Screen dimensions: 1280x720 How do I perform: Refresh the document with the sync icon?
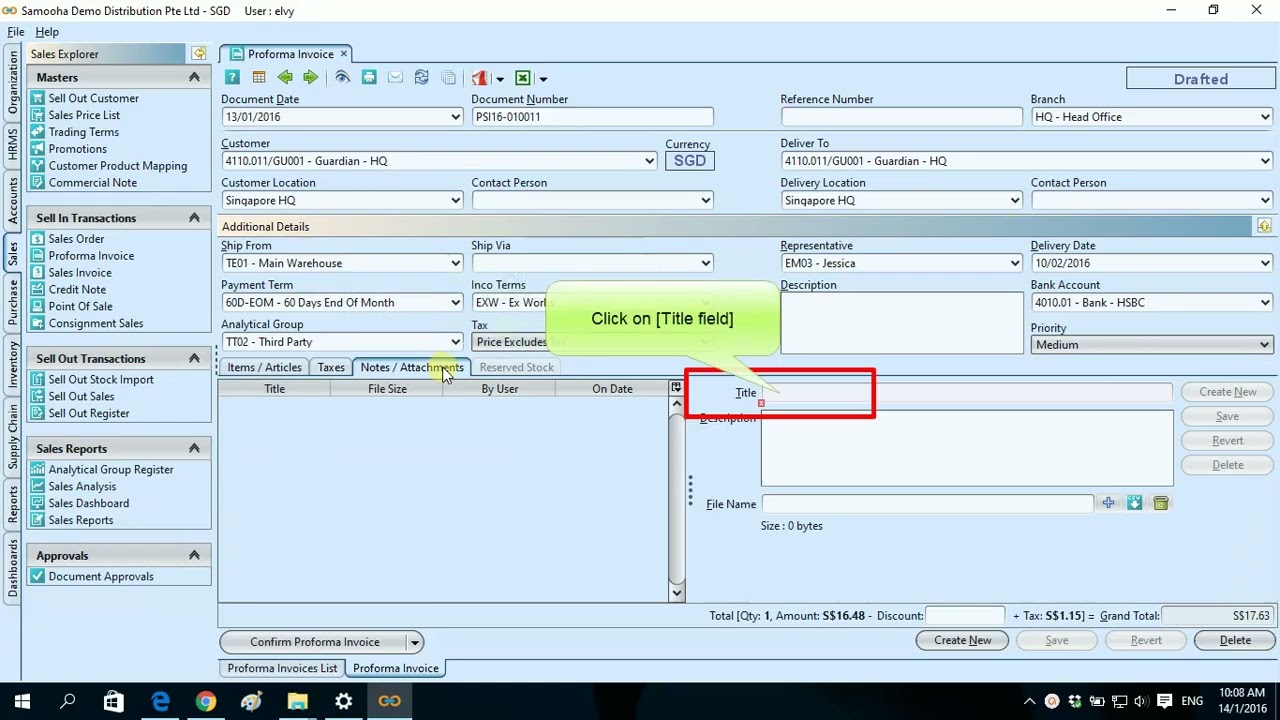421,78
